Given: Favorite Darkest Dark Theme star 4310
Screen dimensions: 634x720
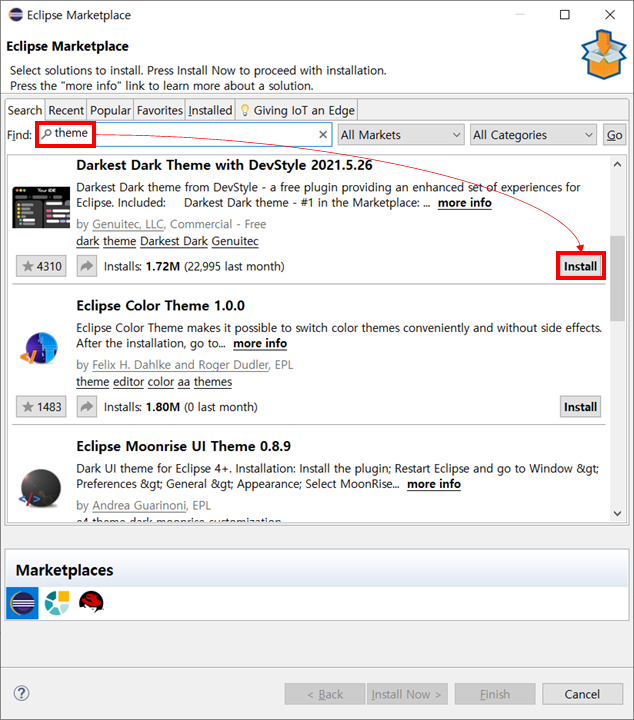Looking at the screenshot, I should click(41, 266).
